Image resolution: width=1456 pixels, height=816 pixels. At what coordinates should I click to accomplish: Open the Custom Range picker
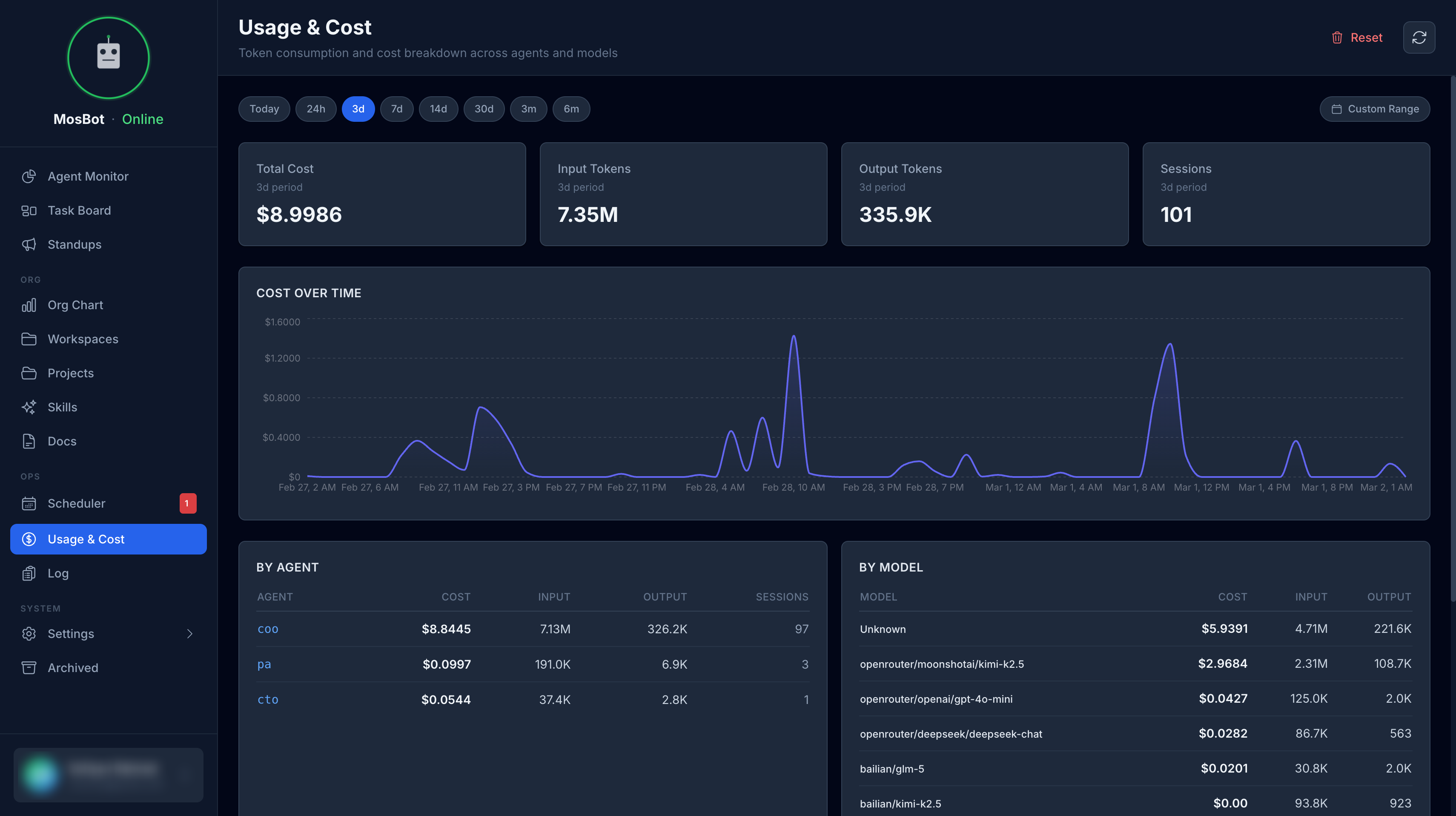point(1375,109)
